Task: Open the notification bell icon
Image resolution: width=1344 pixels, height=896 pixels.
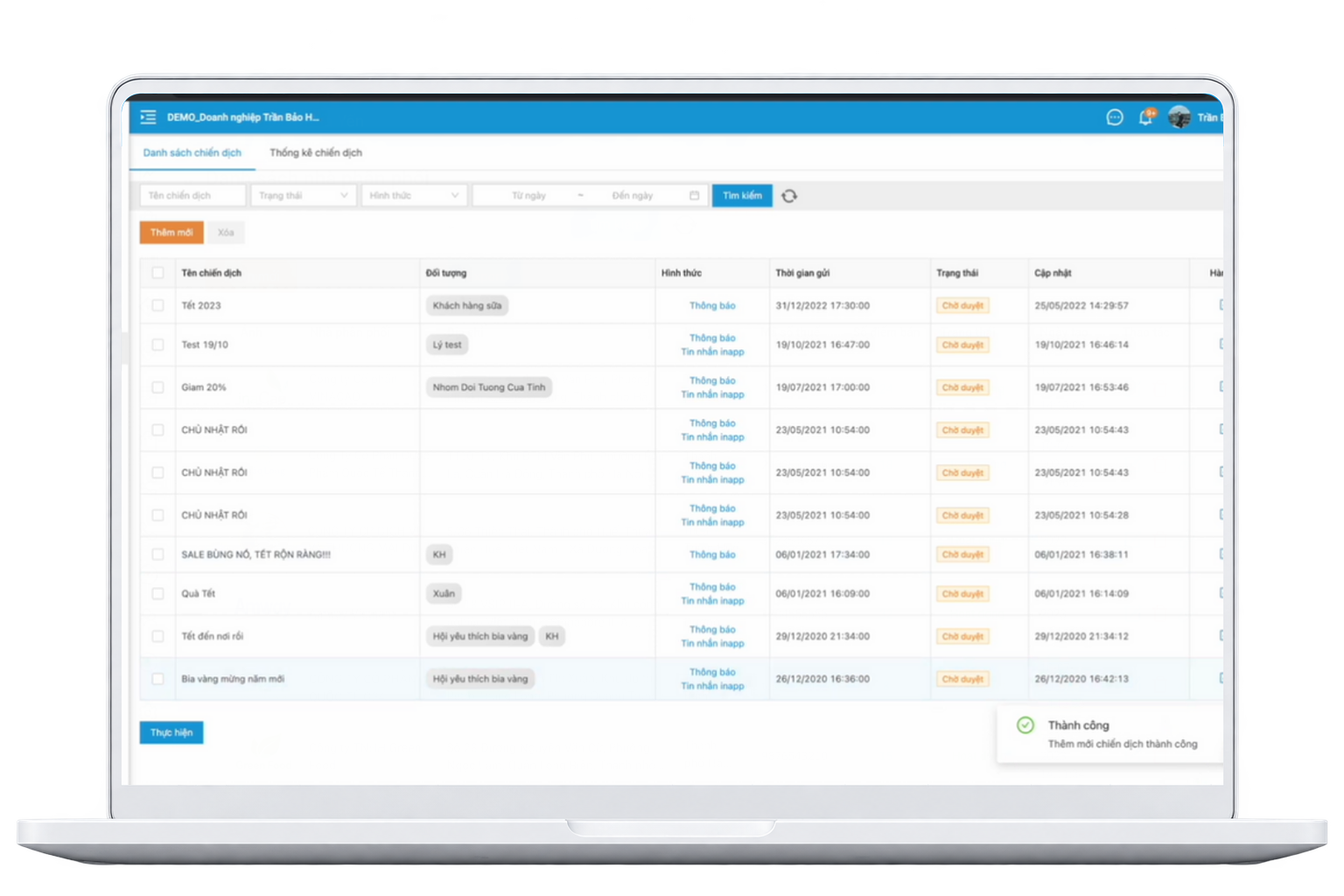Action: pos(1145,117)
